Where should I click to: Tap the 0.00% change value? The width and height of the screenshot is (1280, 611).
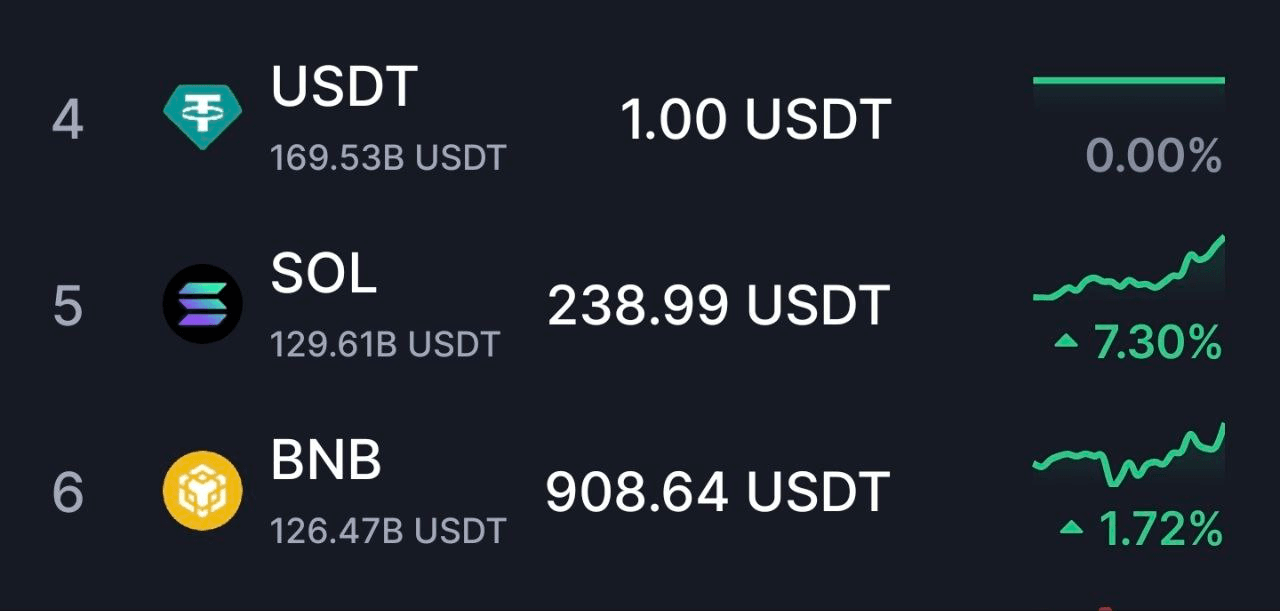(x=1154, y=157)
